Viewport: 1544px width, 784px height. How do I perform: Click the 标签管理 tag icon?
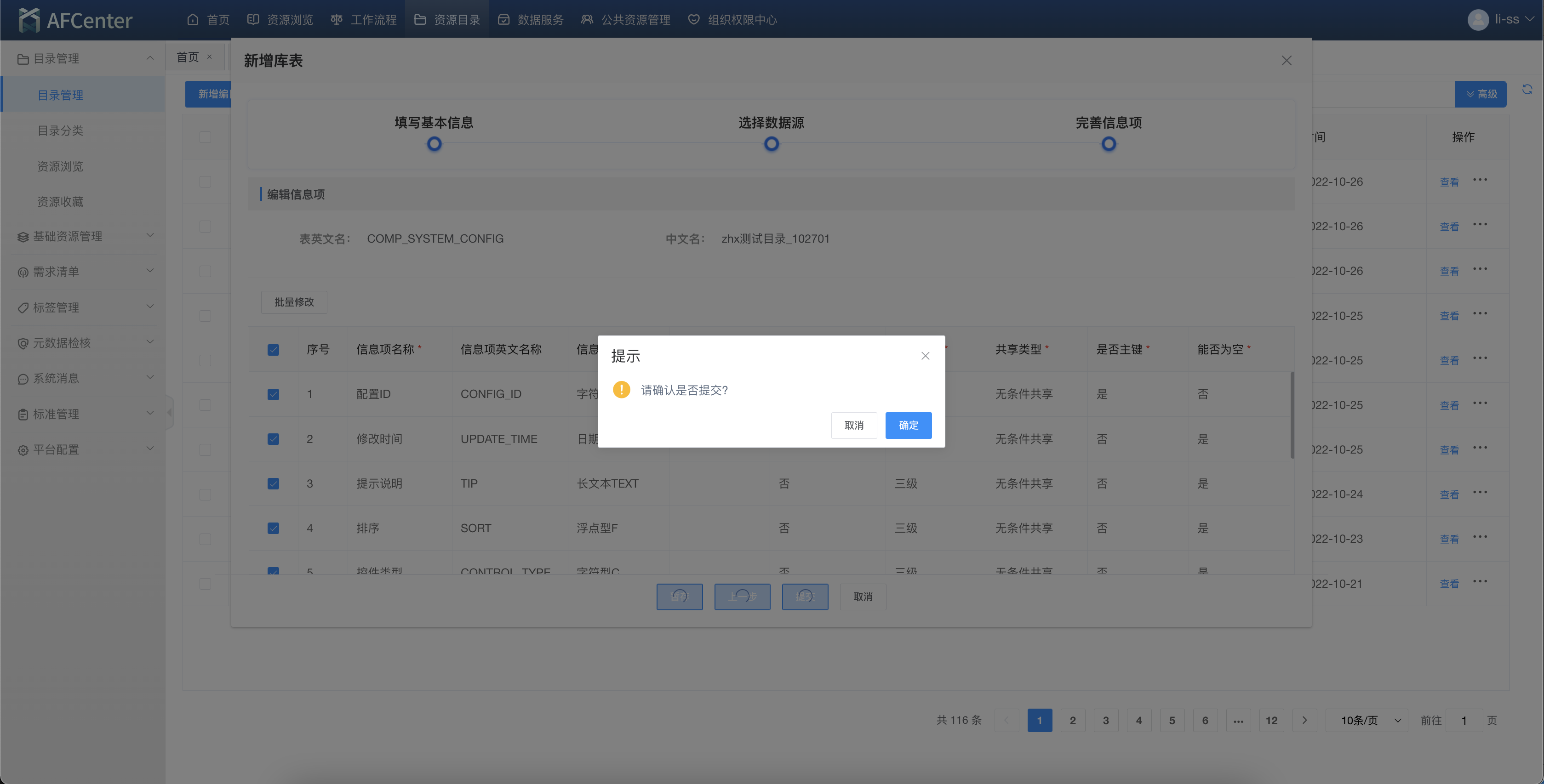pyautogui.click(x=23, y=308)
